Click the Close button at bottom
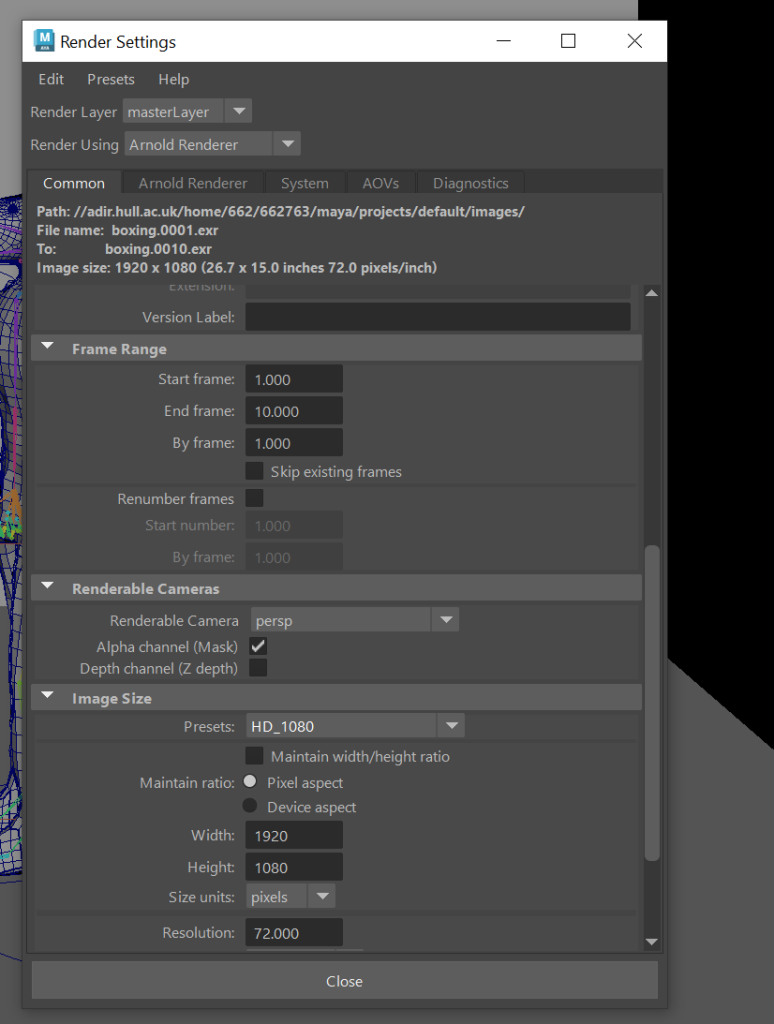Image resolution: width=774 pixels, height=1024 pixels. (x=344, y=981)
